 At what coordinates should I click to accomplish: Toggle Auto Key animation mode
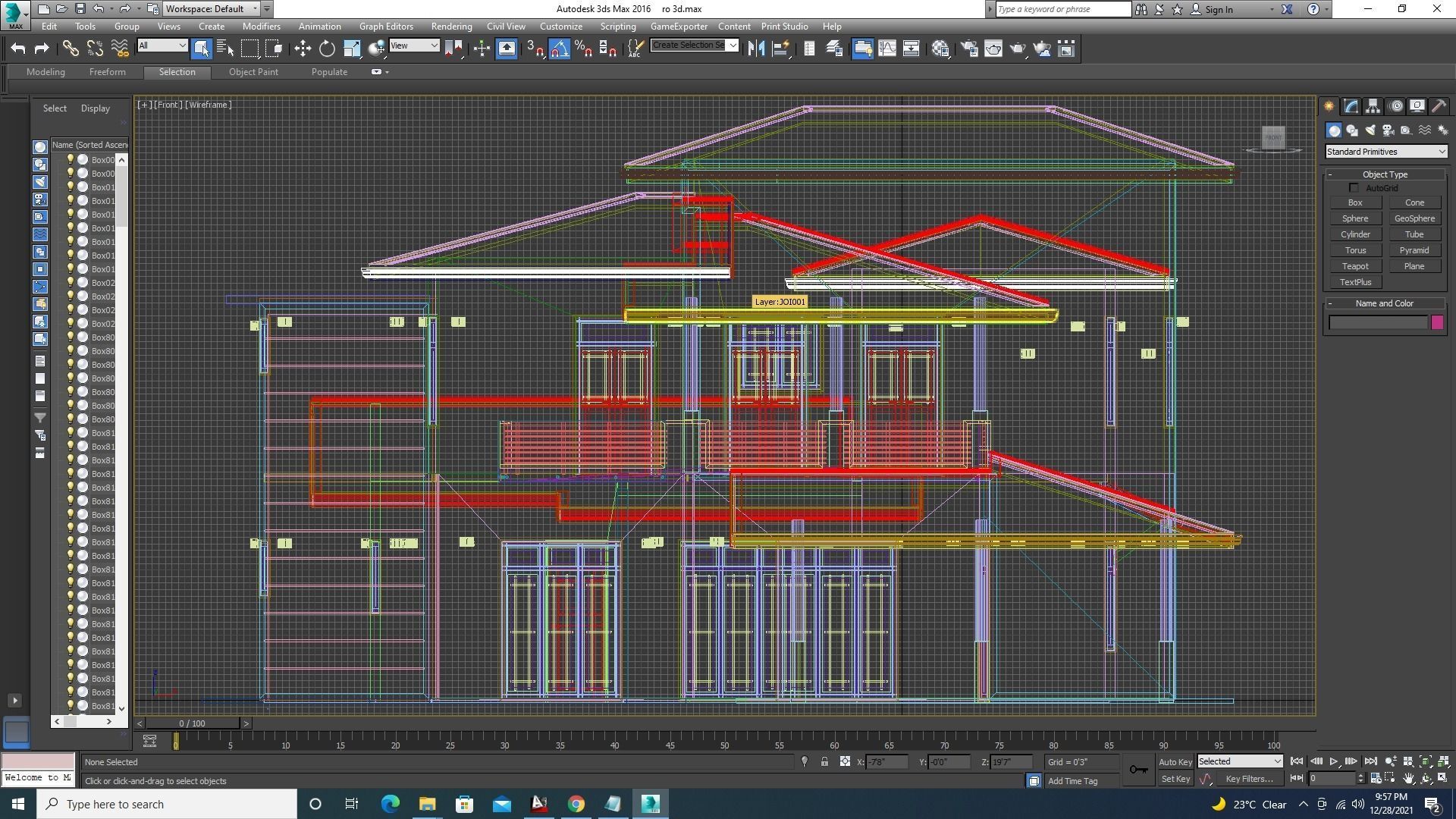click(x=1175, y=761)
